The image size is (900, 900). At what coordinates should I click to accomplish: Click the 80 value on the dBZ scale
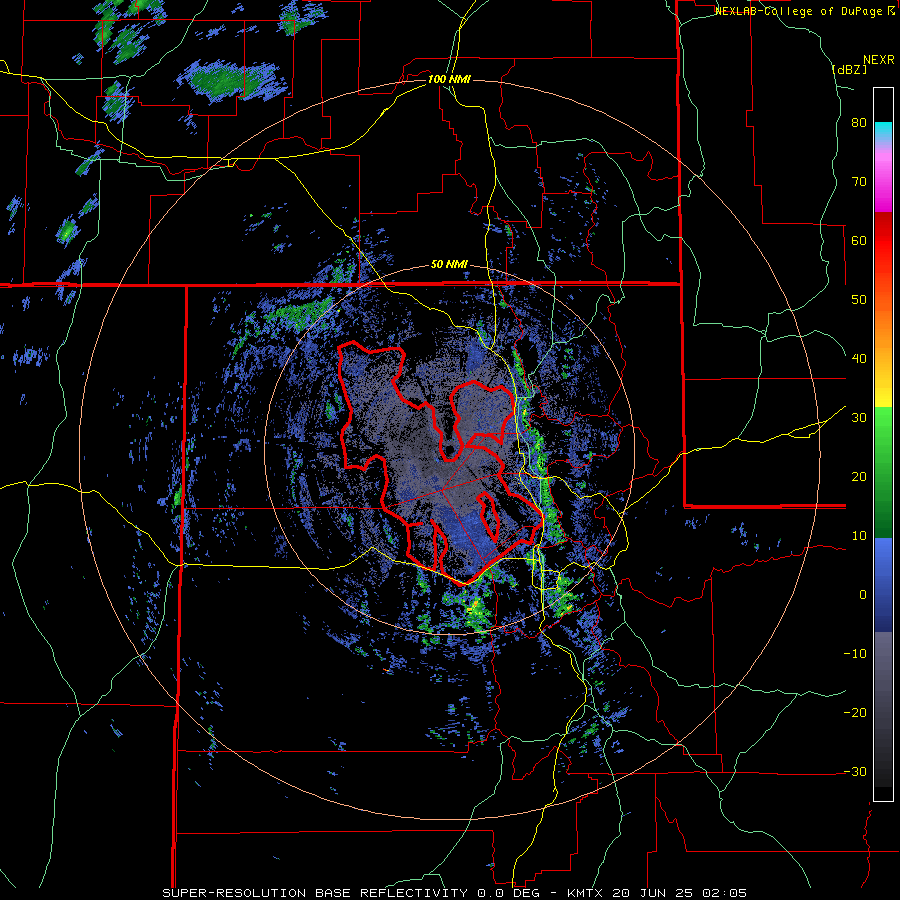[859, 123]
